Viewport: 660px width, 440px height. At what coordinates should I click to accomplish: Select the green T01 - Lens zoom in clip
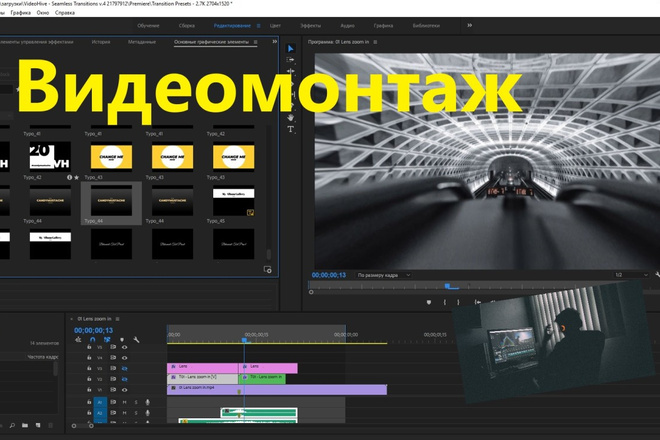(262, 379)
